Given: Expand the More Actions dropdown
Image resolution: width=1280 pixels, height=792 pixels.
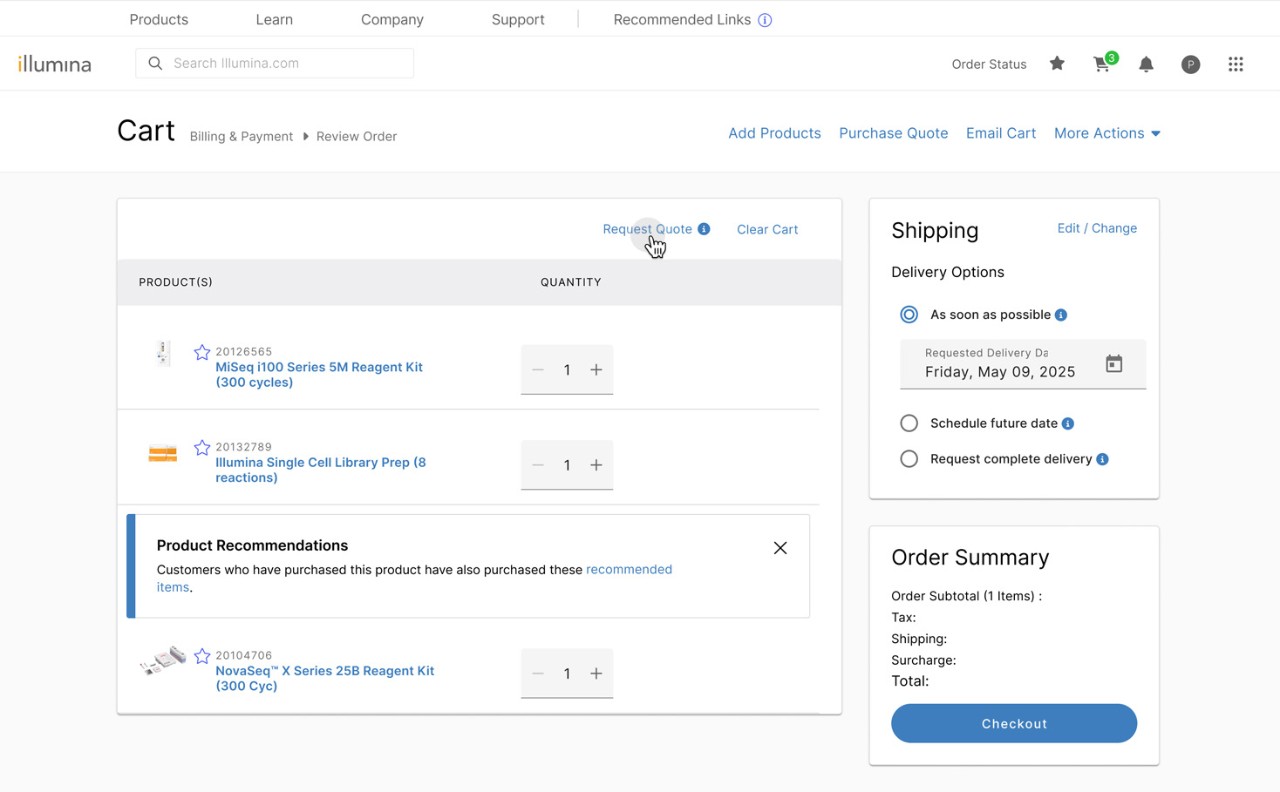Looking at the screenshot, I should click(1107, 133).
